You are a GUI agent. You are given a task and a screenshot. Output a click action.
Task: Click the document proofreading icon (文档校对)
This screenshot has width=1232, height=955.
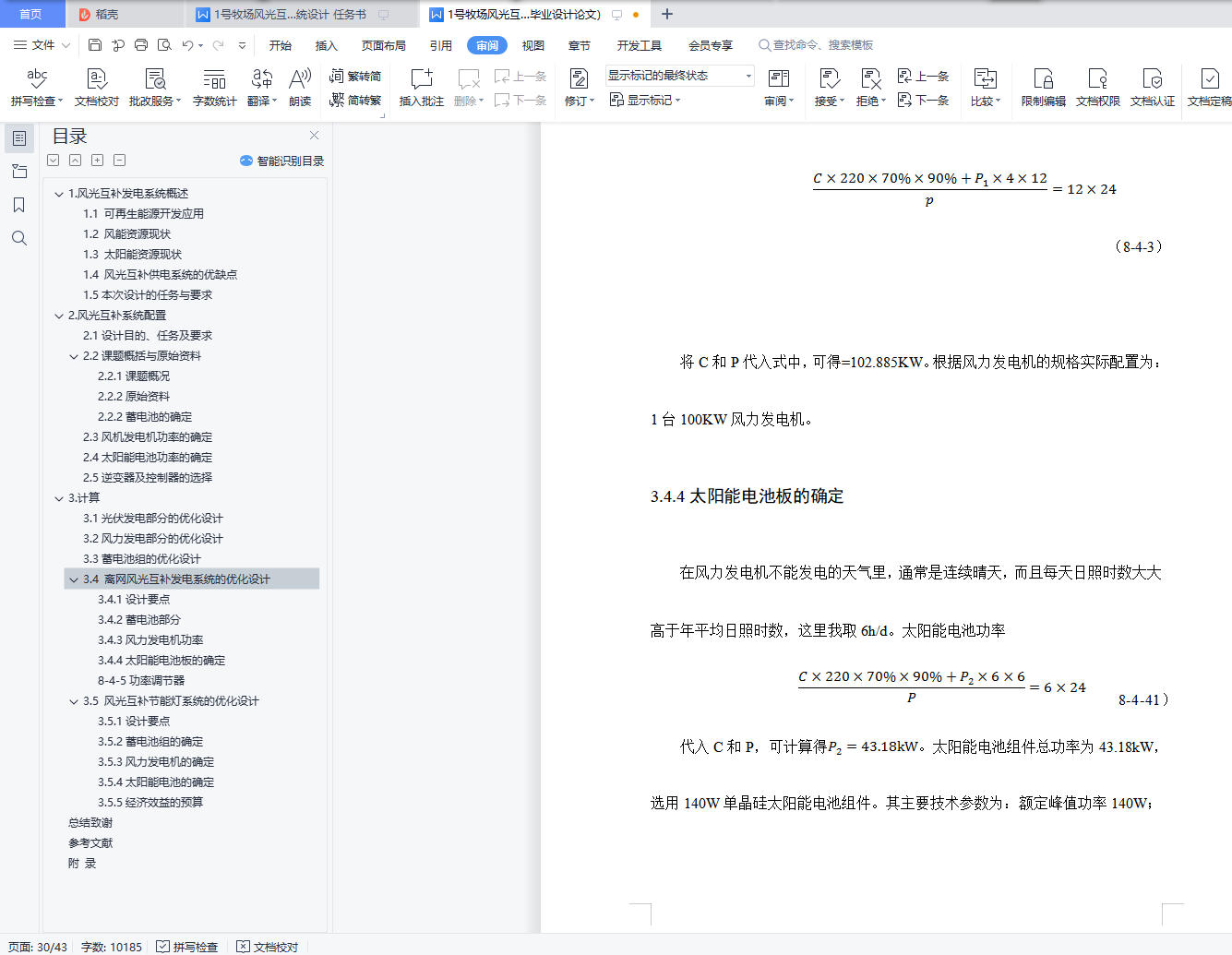[x=96, y=88]
